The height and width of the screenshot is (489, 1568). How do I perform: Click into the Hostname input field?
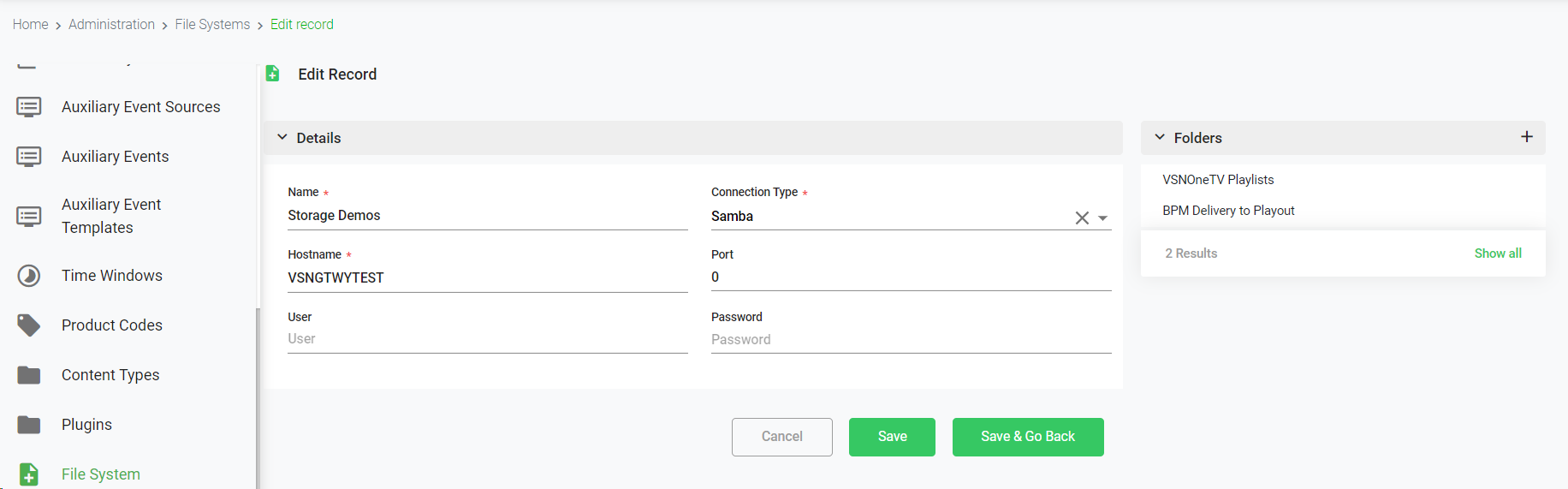pyautogui.click(x=487, y=277)
